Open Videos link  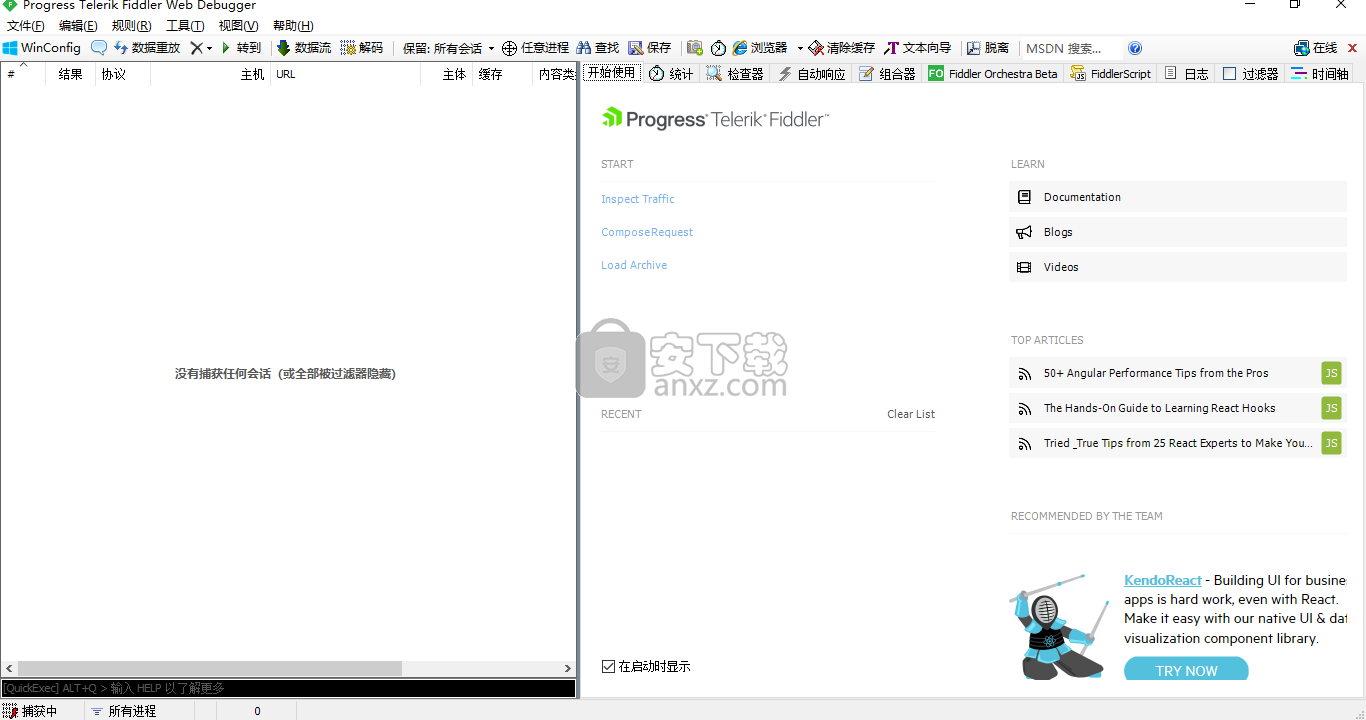[x=1178, y=267]
